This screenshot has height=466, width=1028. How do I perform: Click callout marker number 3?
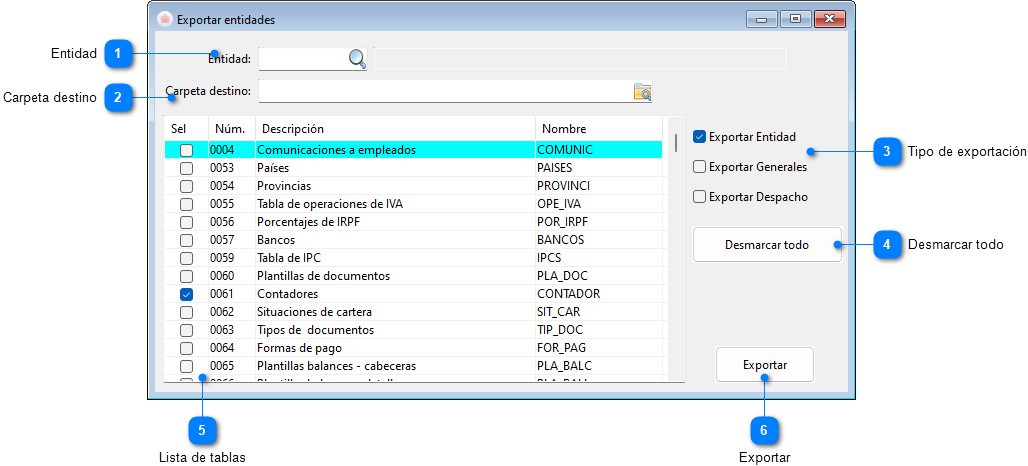point(887,152)
